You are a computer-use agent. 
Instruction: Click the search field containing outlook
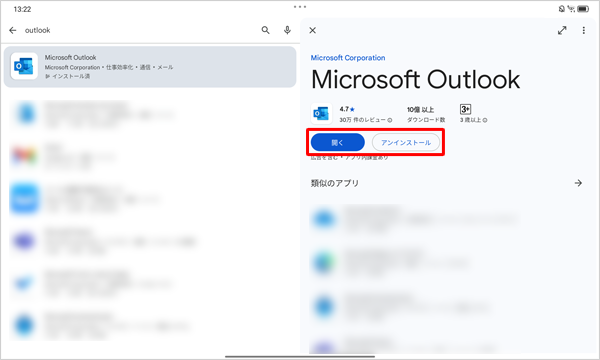click(x=138, y=30)
